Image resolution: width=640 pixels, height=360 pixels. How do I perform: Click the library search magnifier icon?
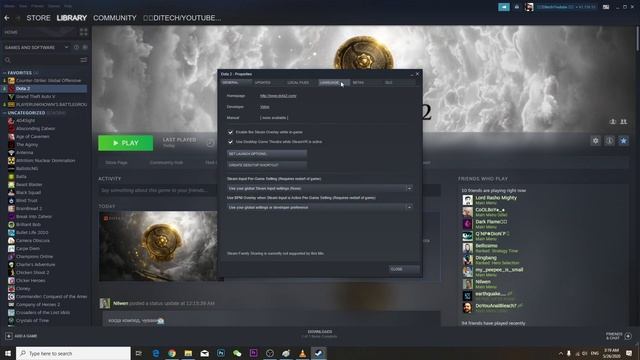pos(7,60)
